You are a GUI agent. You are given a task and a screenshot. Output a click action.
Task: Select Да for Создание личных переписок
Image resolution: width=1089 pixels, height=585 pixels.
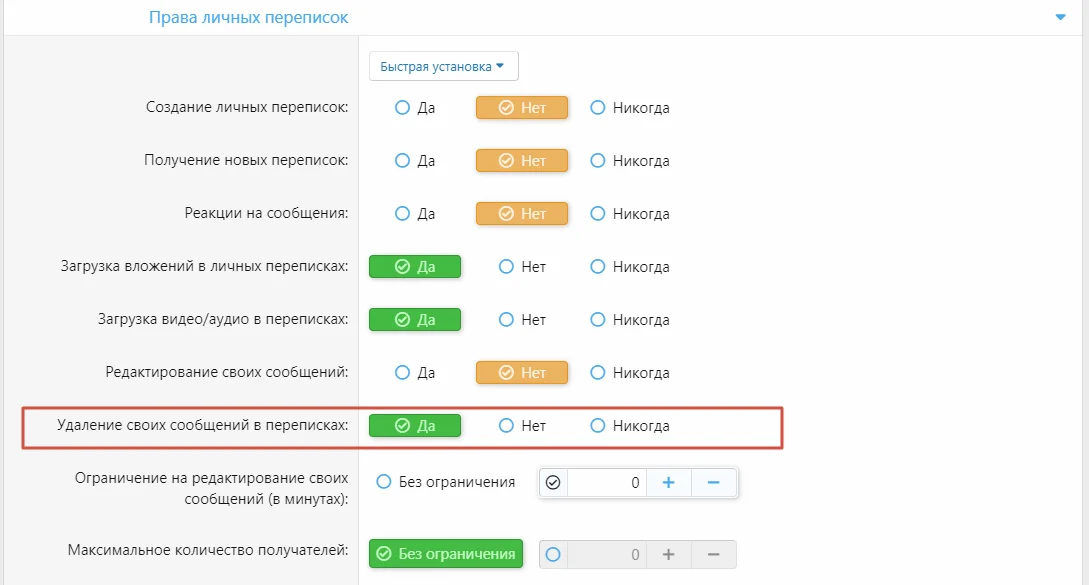tap(415, 108)
